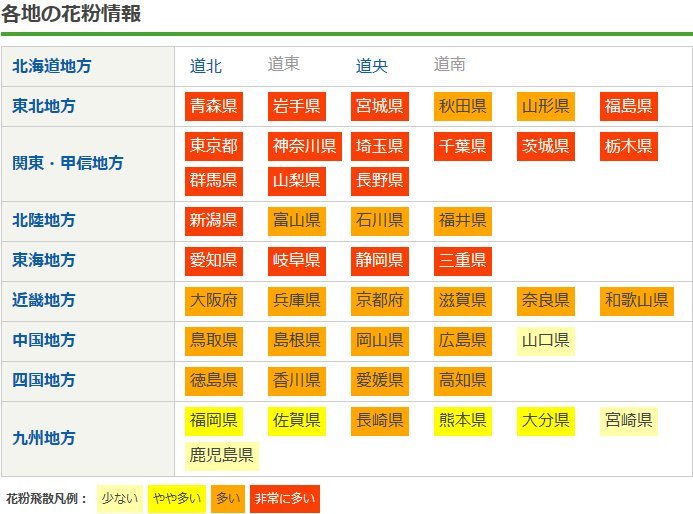Image resolution: width=693 pixels, height=514 pixels.
Task: Select 山口県 in the Chugoku row
Action: click(x=545, y=340)
